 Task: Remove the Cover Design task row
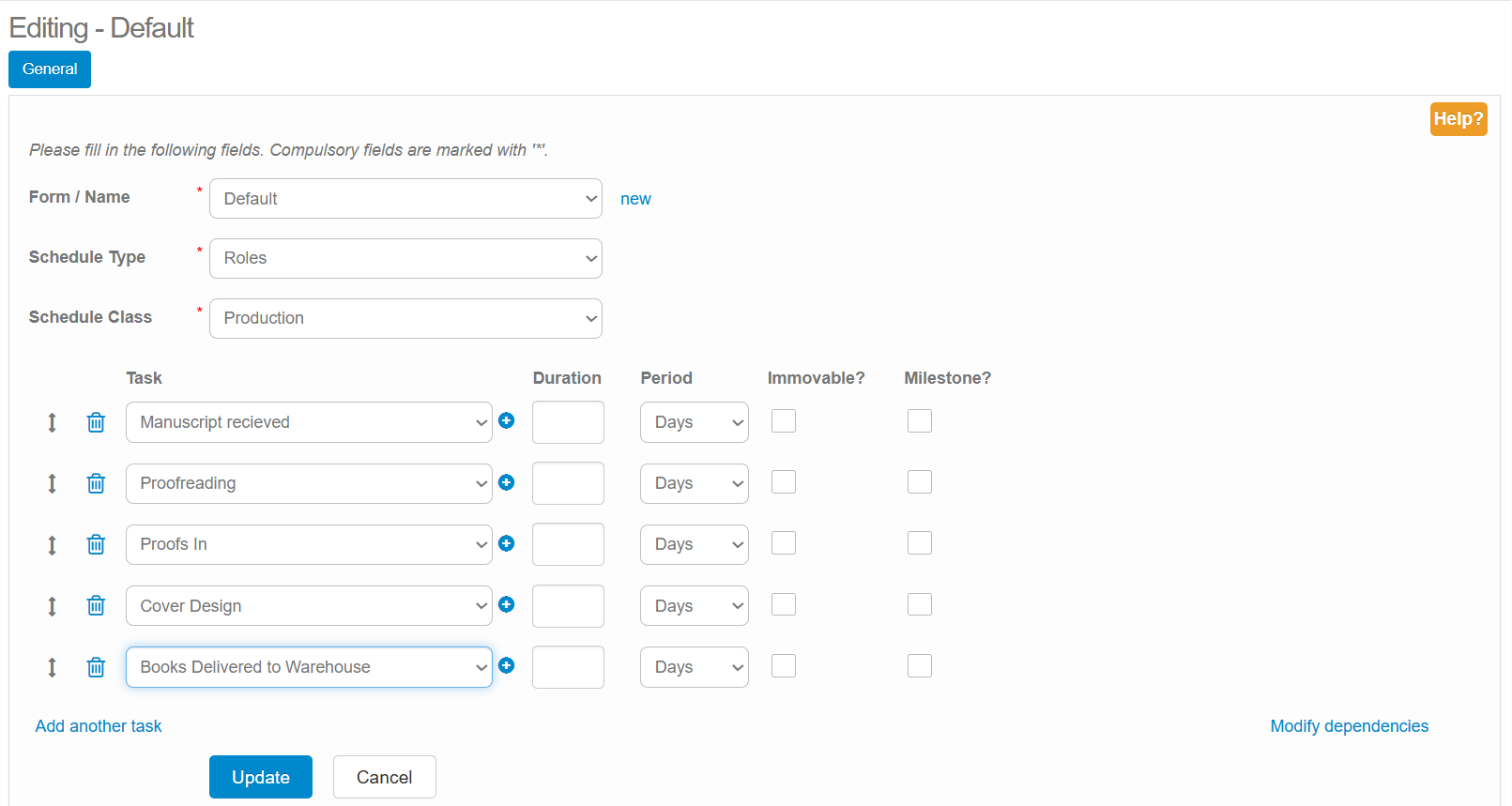pyautogui.click(x=96, y=606)
